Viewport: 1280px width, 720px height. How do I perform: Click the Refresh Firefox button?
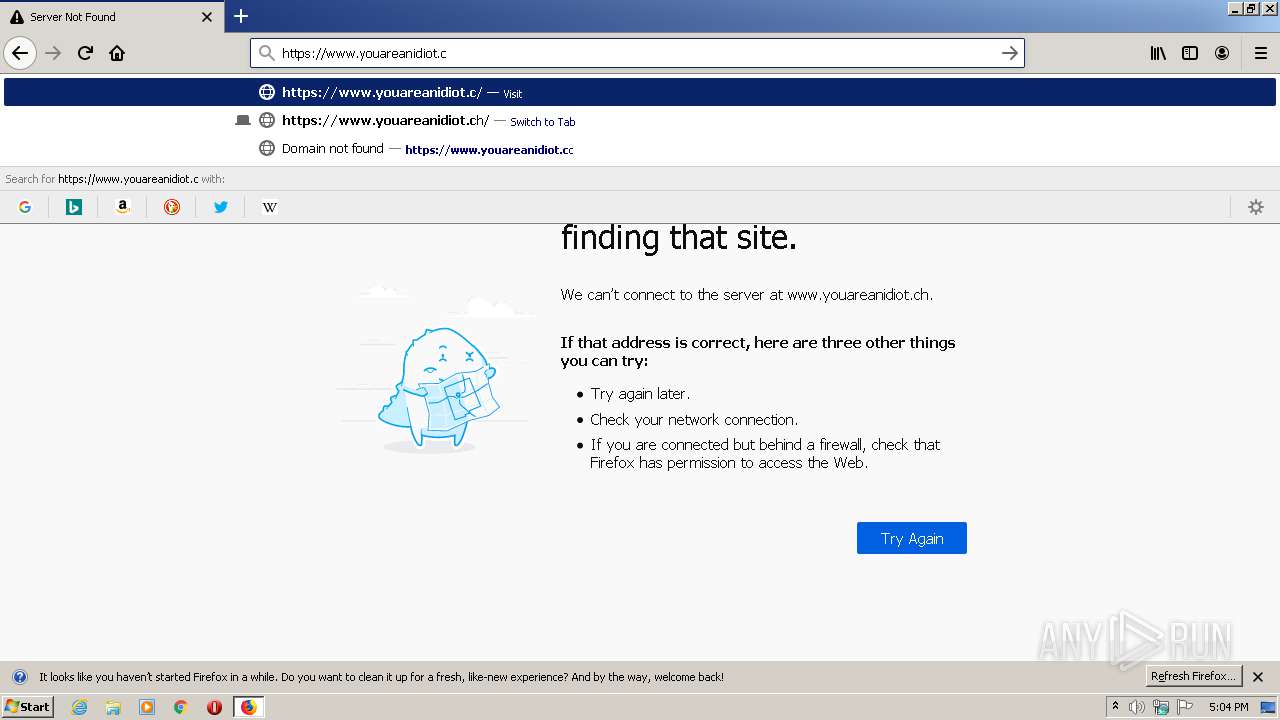click(1194, 676)
